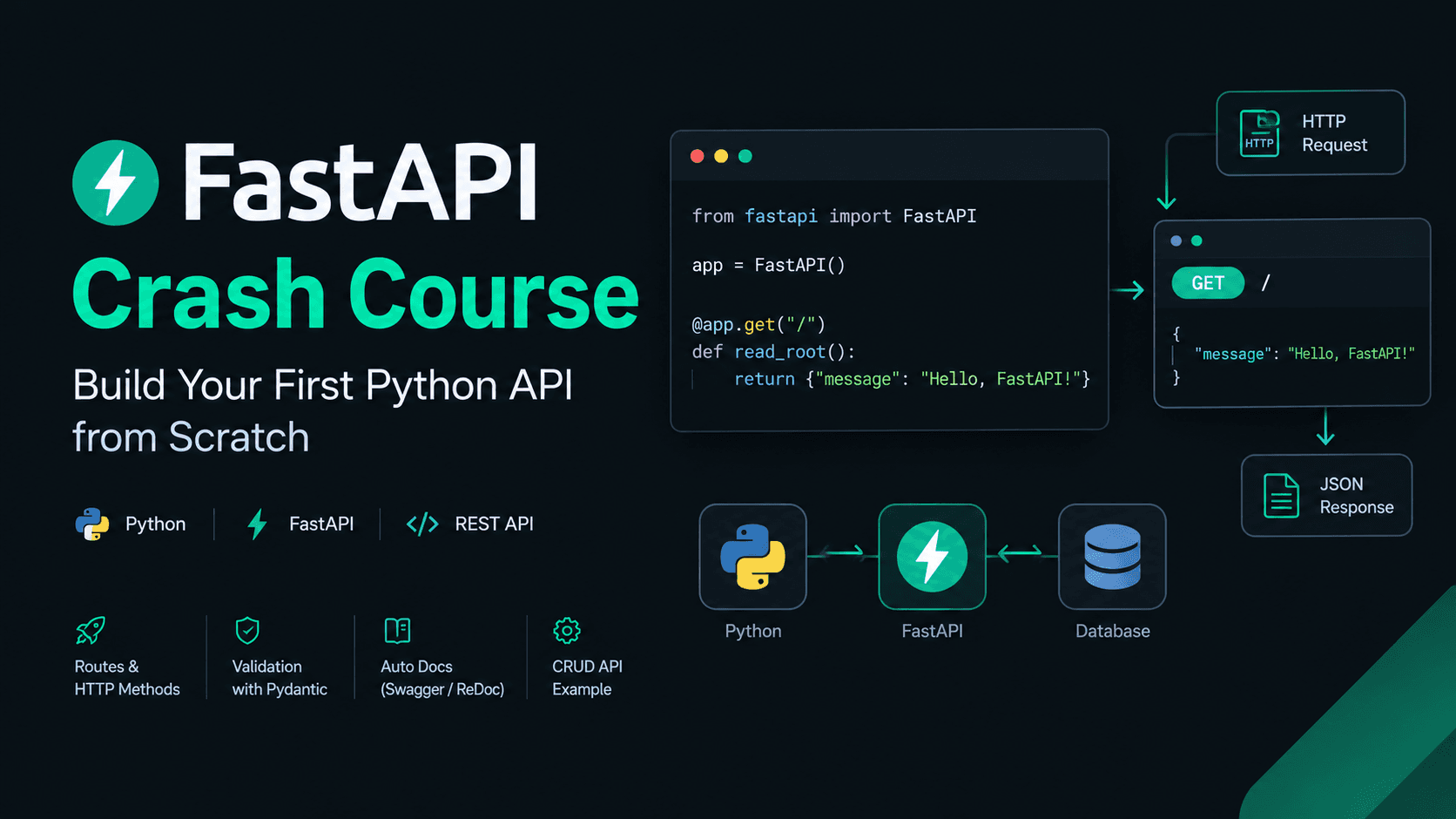
Task: Click the "message": "Hello, FastAPI!" response line
Action: 1304,354
